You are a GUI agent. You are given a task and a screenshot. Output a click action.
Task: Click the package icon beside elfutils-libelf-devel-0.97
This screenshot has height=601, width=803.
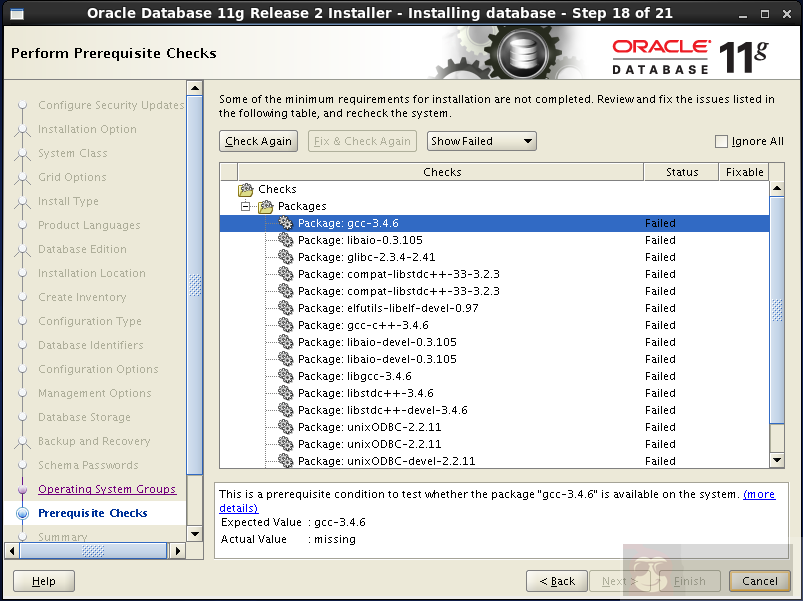click(x=285, y=308)
